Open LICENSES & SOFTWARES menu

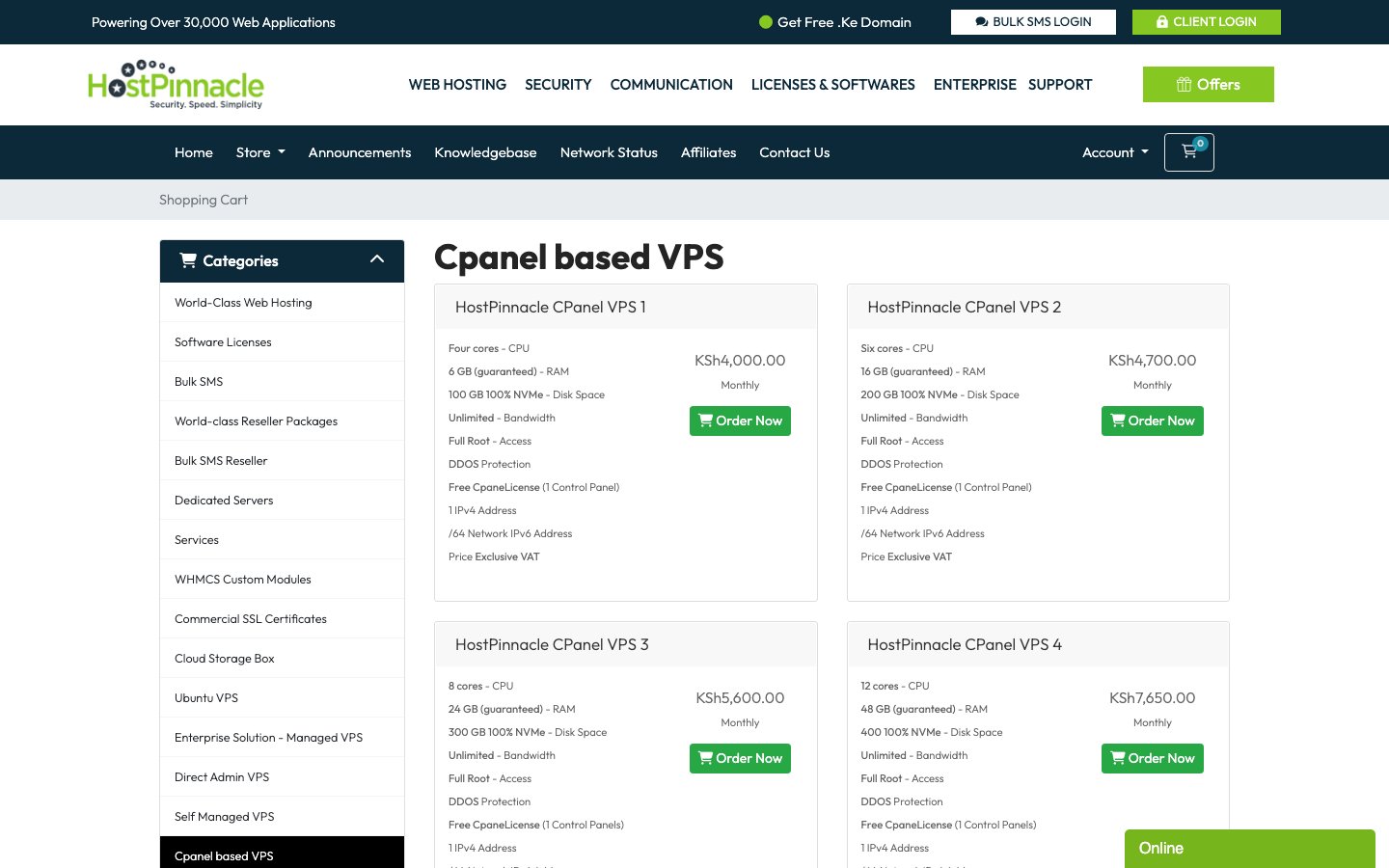(833, 85)
